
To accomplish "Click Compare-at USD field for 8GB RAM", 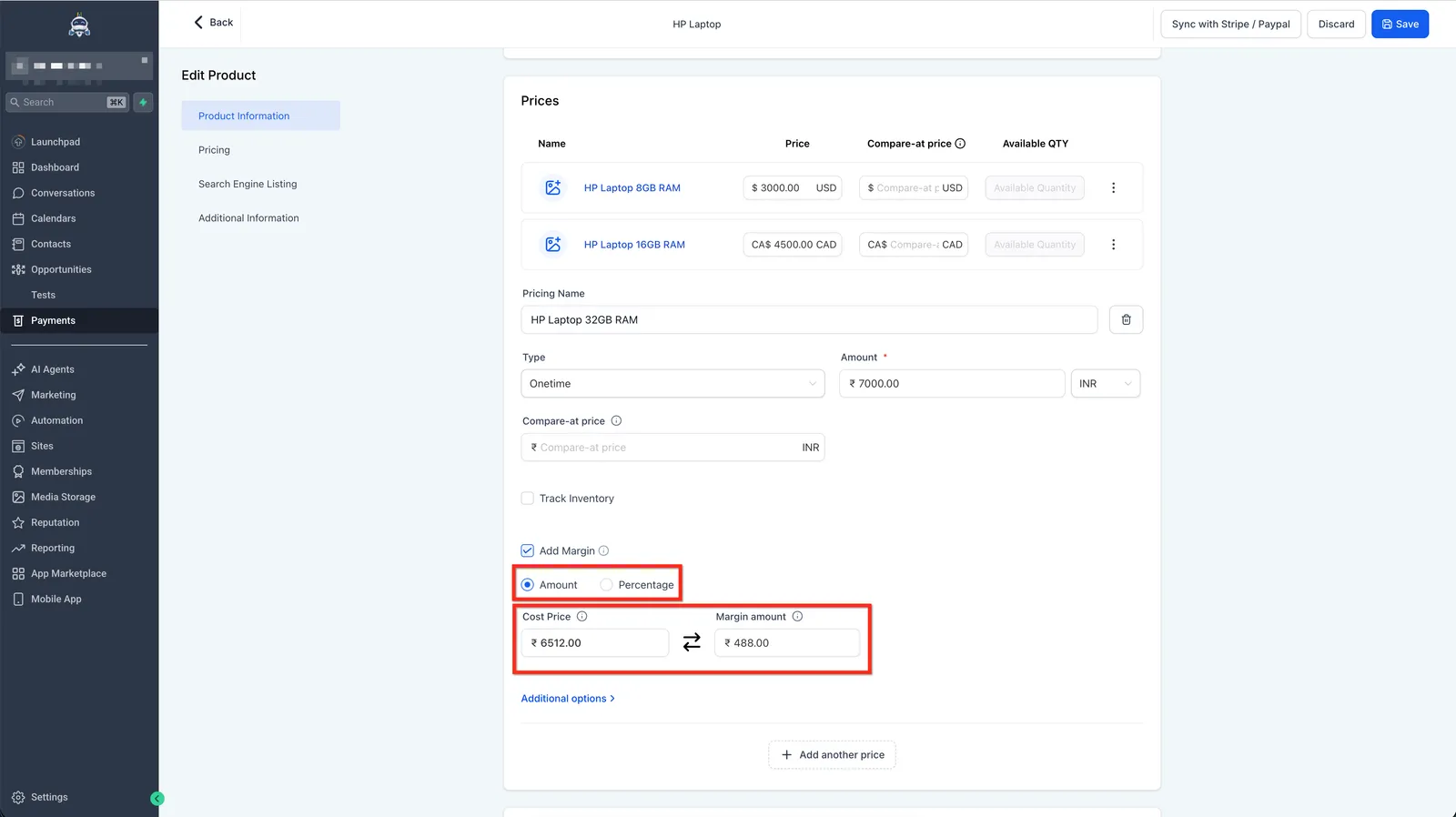I will [914, 187].
